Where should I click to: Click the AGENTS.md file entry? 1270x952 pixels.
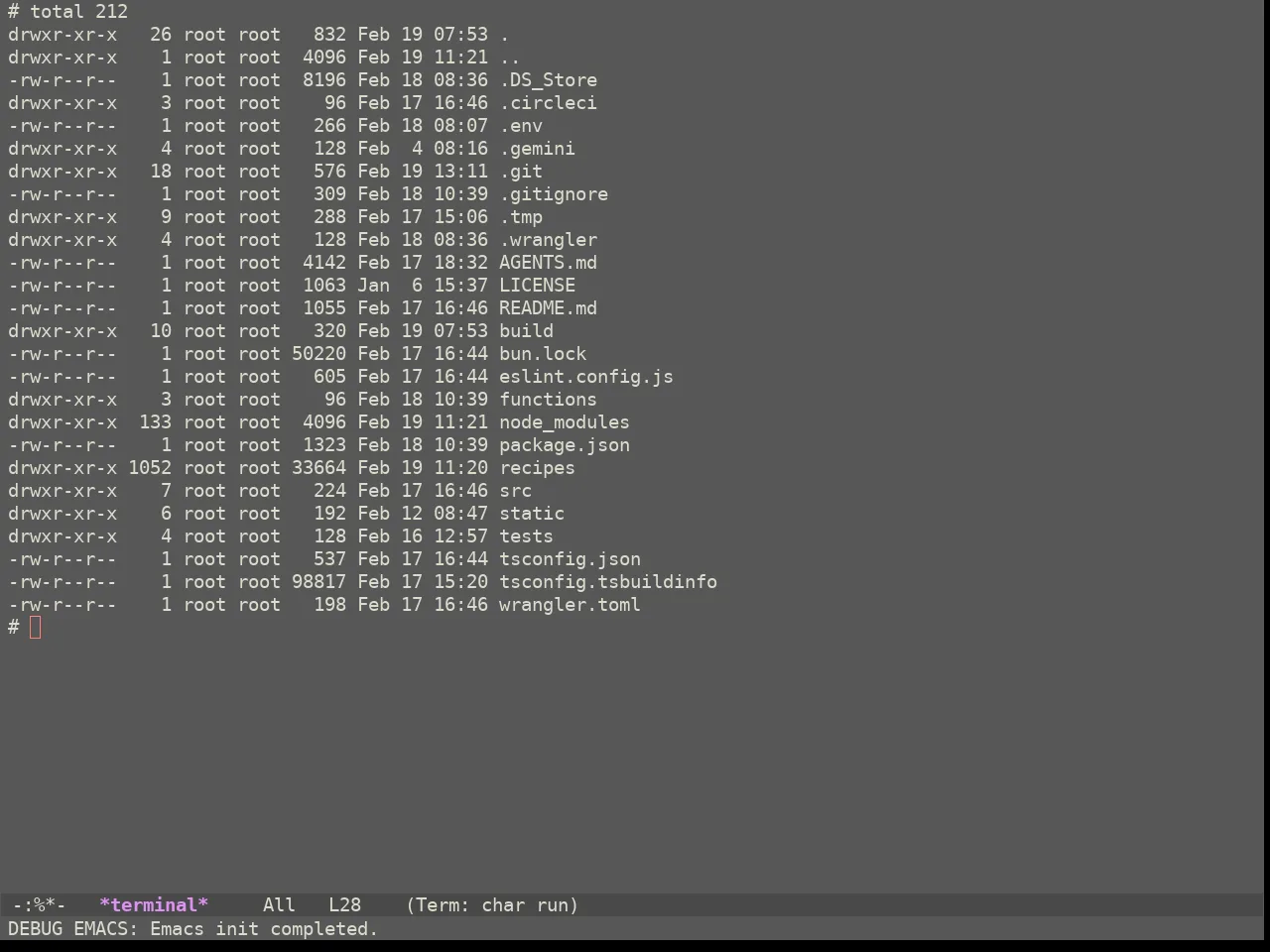tap(548, 263)
